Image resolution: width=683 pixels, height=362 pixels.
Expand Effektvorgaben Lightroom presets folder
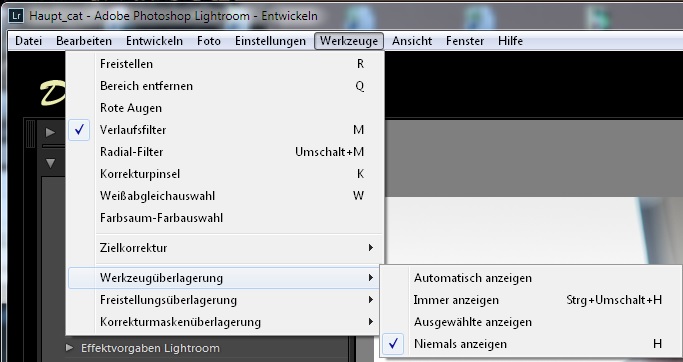[69, 348]
